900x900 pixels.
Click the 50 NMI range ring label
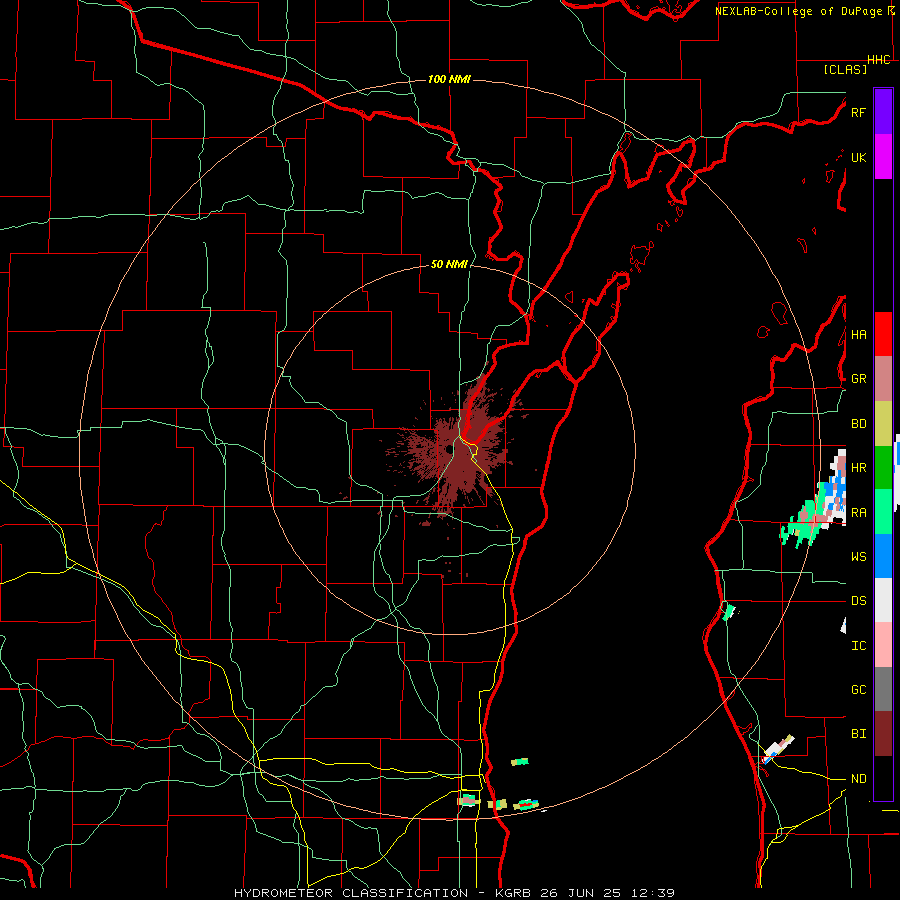449,264
